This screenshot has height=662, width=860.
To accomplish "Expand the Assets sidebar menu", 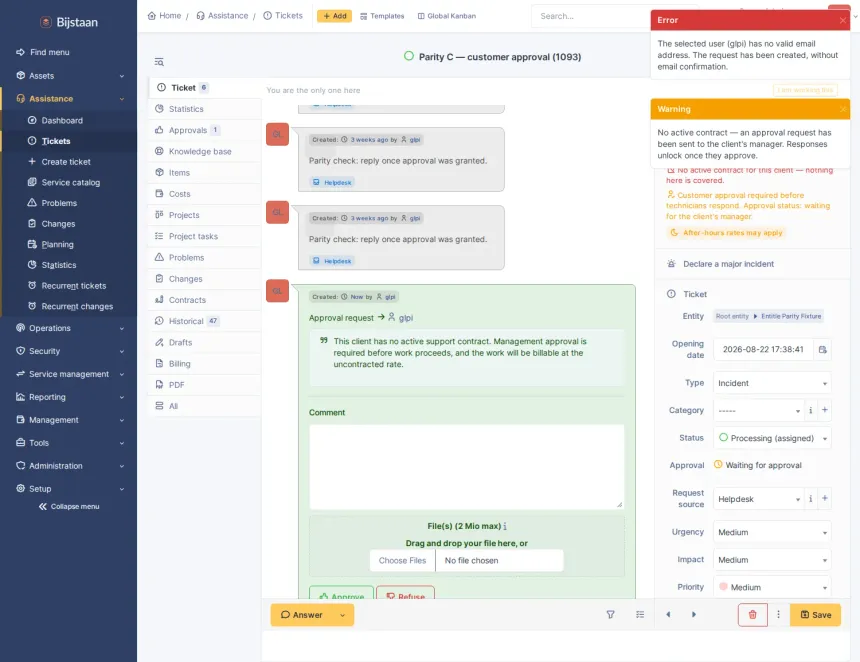I will 70,76.
